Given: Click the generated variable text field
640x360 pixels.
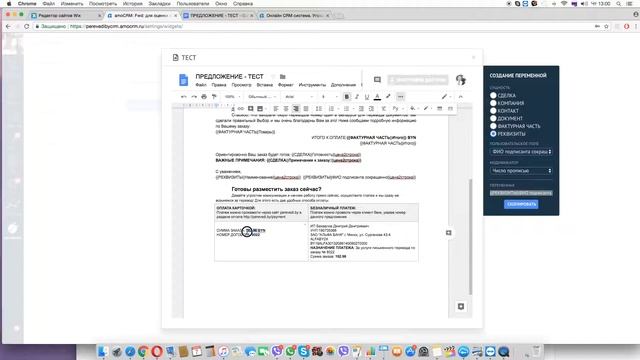Looking at the screenshot, I should (x=521, y=193).
